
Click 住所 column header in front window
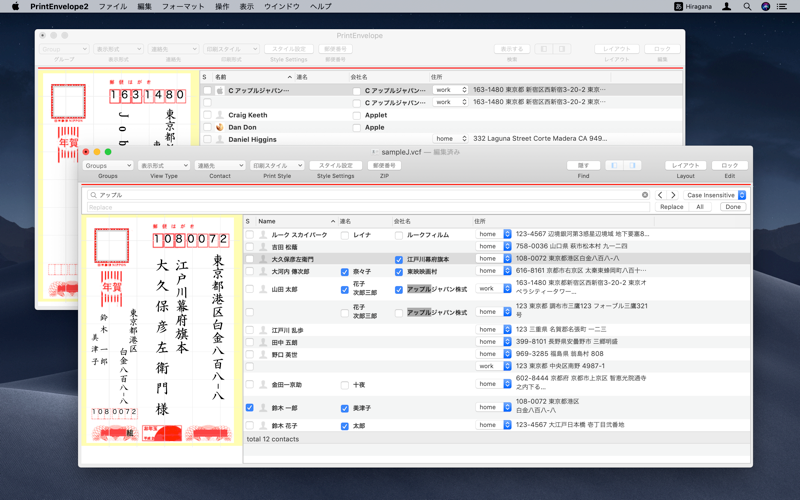[564, 221]
